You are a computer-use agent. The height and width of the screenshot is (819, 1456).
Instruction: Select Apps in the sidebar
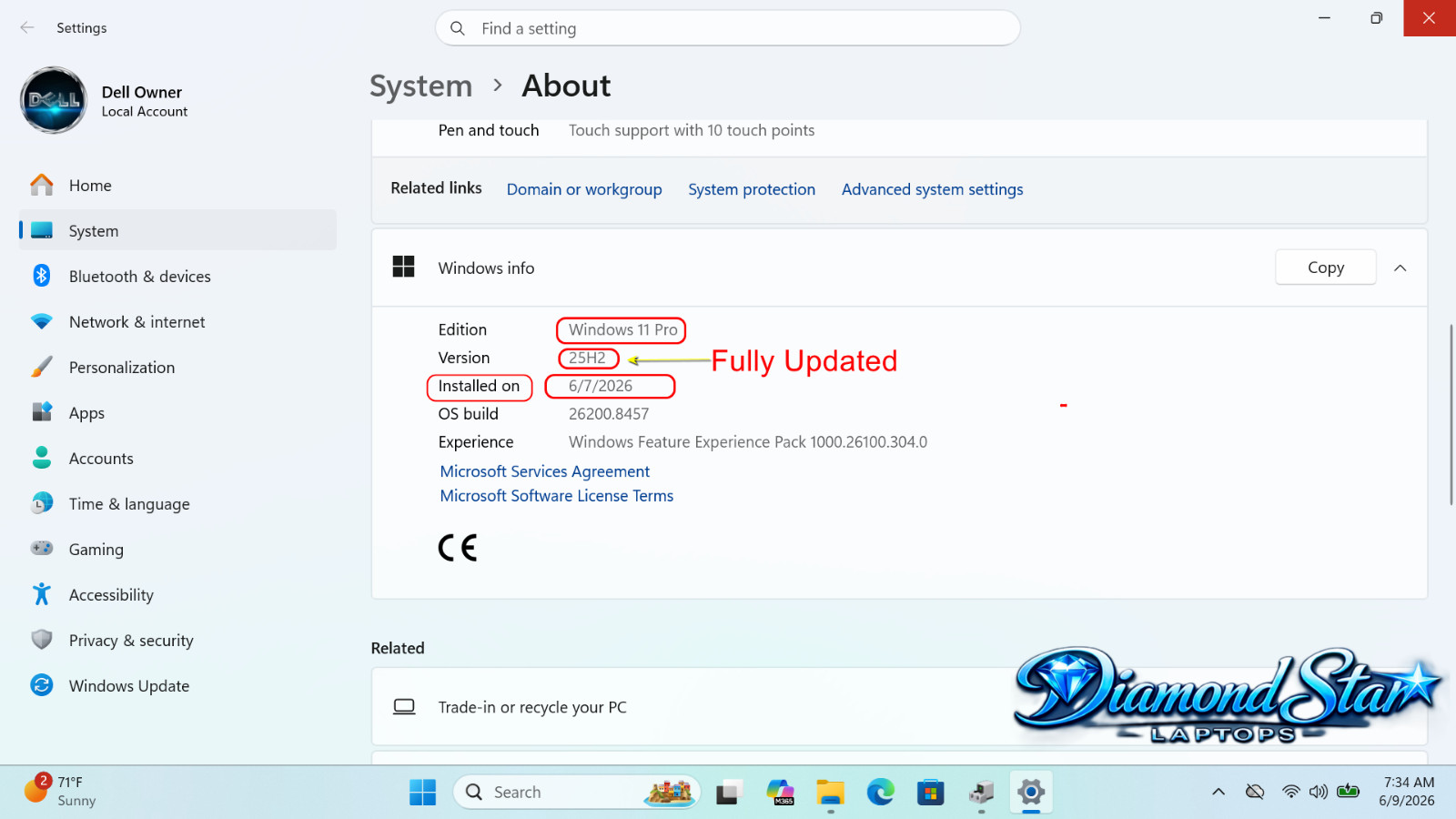[x=177, y=412]
